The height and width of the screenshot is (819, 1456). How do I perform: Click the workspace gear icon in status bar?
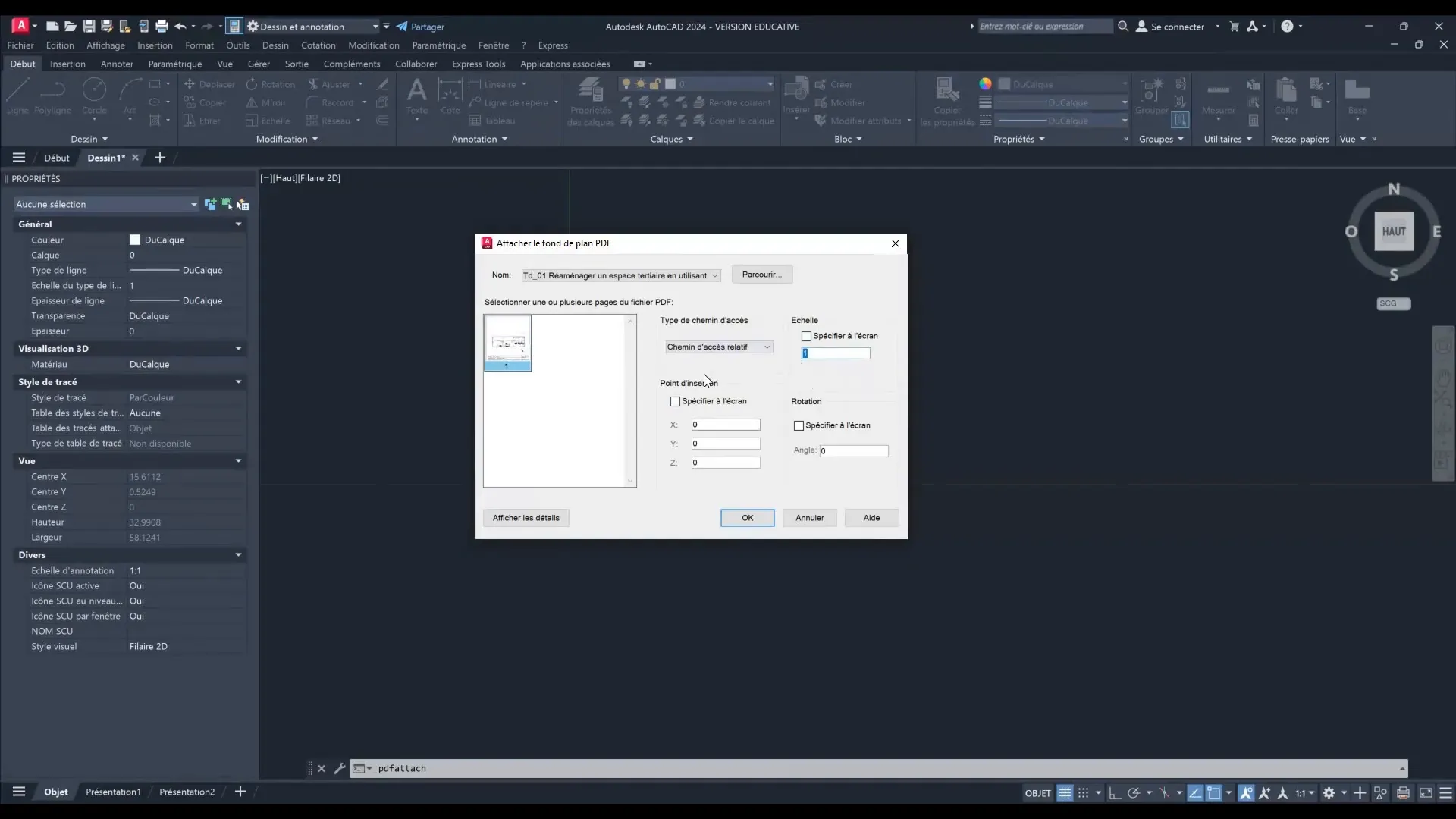click(x=1329, y=792)
